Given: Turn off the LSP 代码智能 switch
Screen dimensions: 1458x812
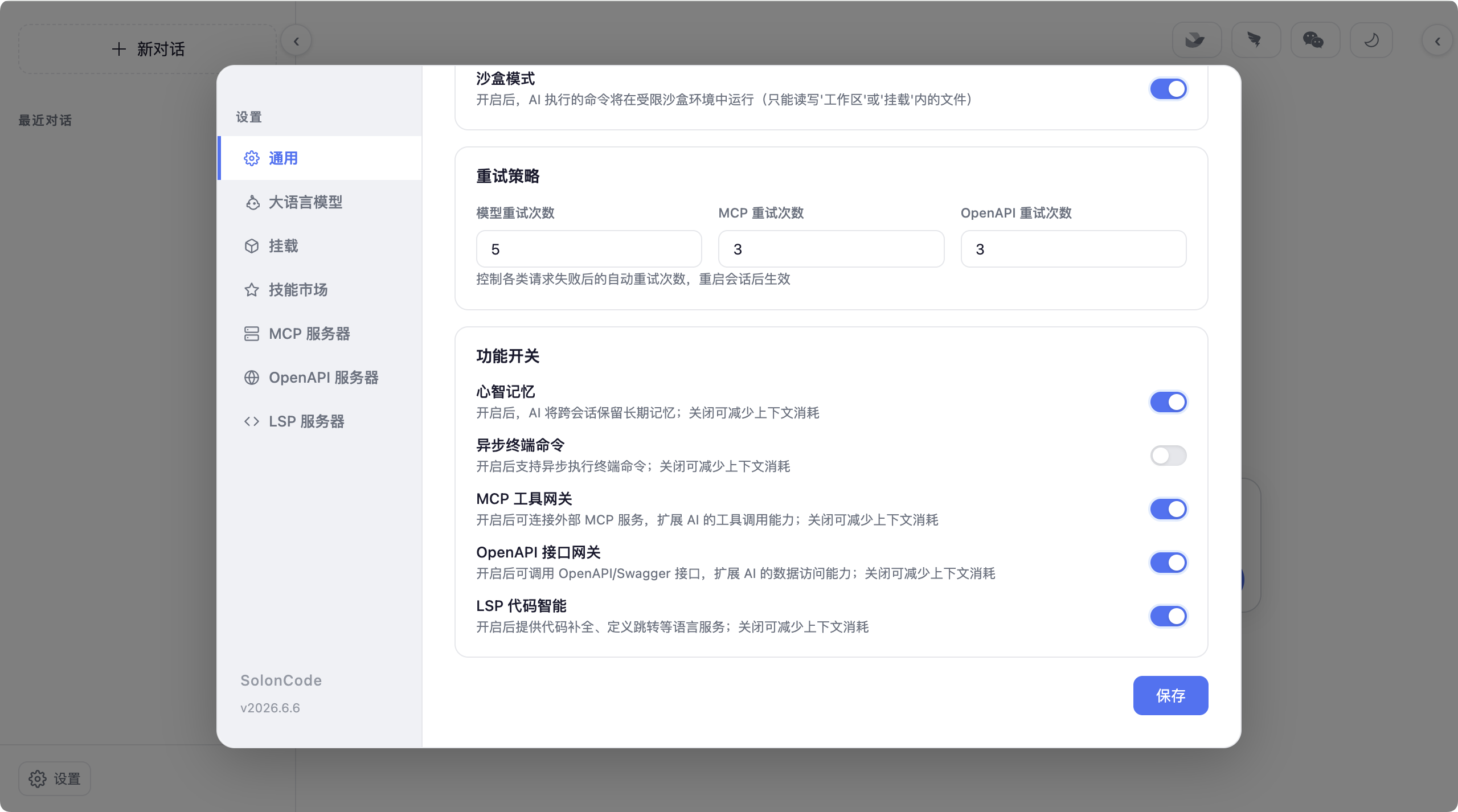Looking at the screenshot, I should pos(1168,616).
